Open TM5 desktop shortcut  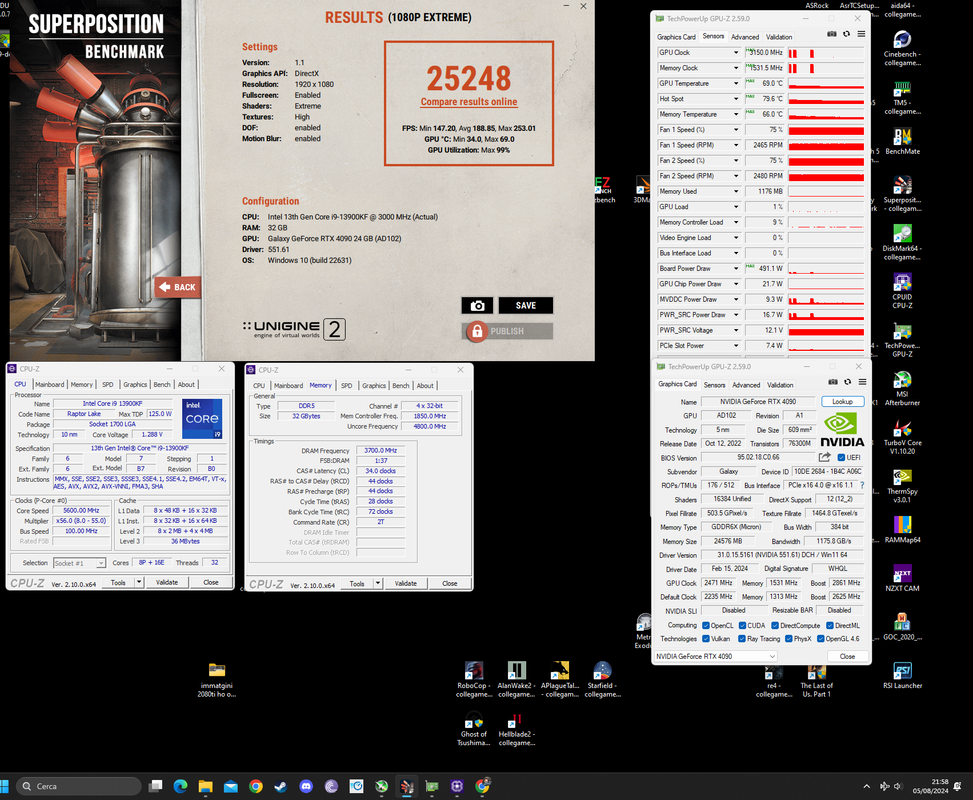(x=902, y=97)
